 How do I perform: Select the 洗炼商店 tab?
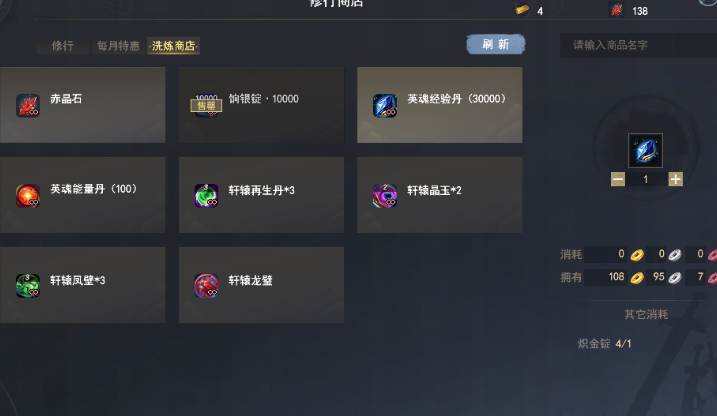pos(173,46)
